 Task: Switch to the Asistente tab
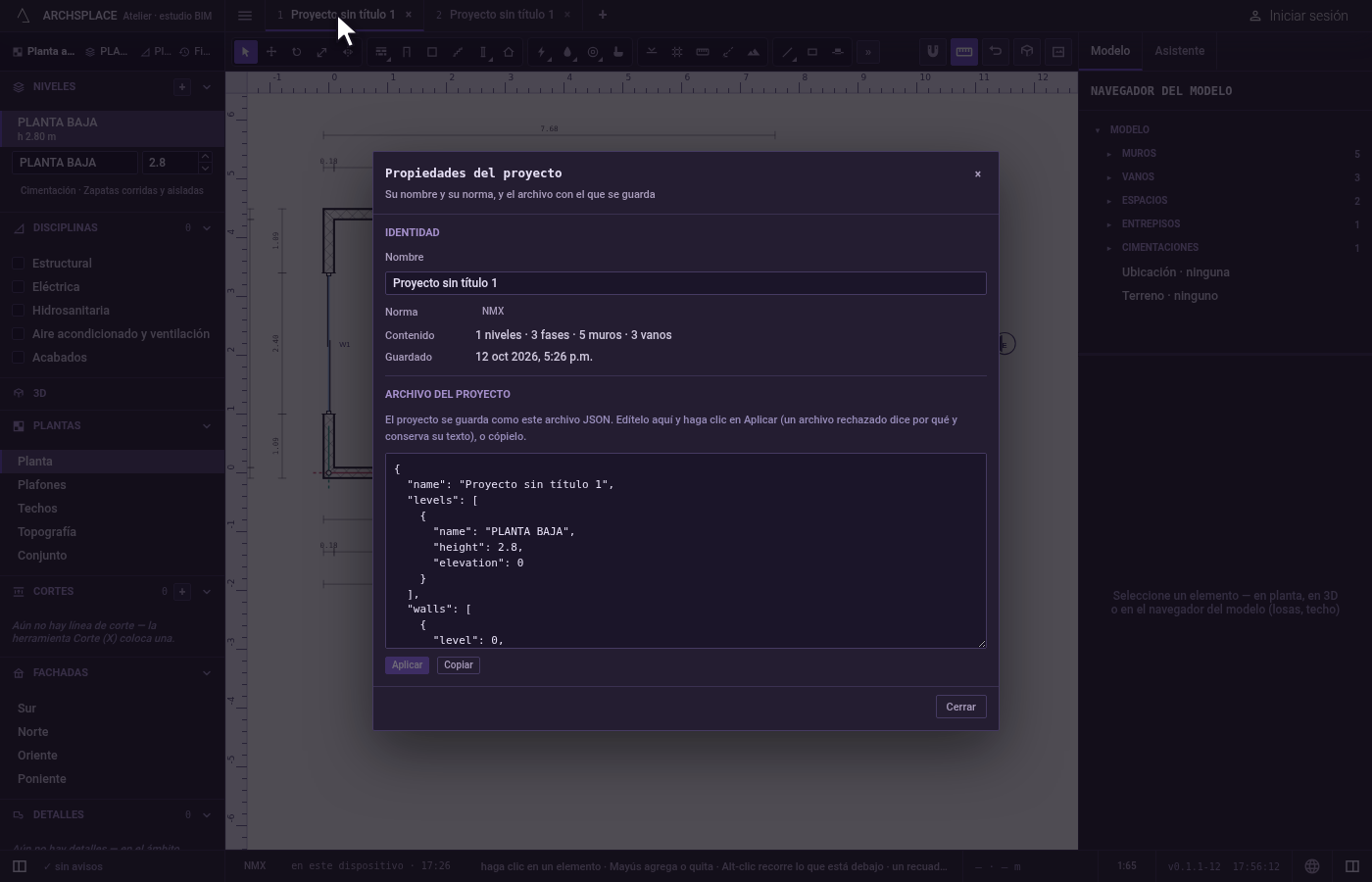coord(1179,51)
